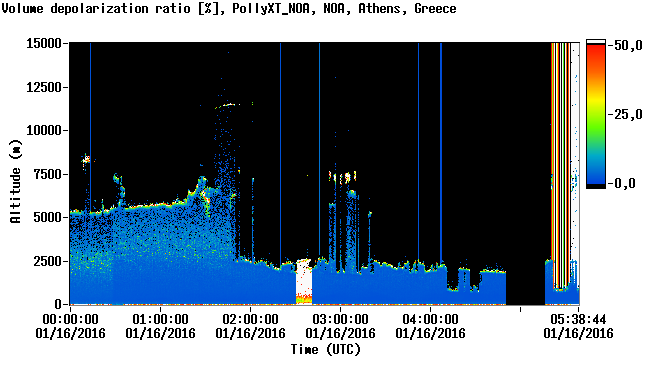Click the chart title mentioning PollyXT_NOA
This screenshot has height=389, width=665.
[229, 9]
